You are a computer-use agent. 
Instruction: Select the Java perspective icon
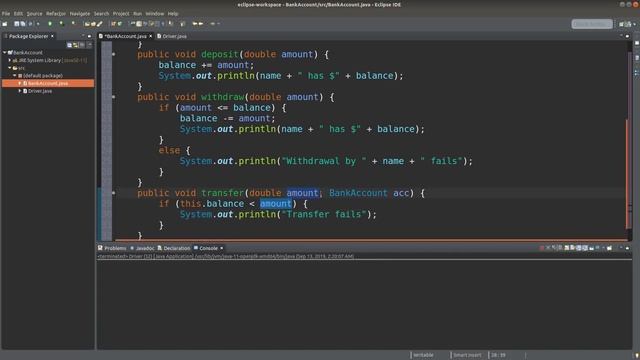628,24
